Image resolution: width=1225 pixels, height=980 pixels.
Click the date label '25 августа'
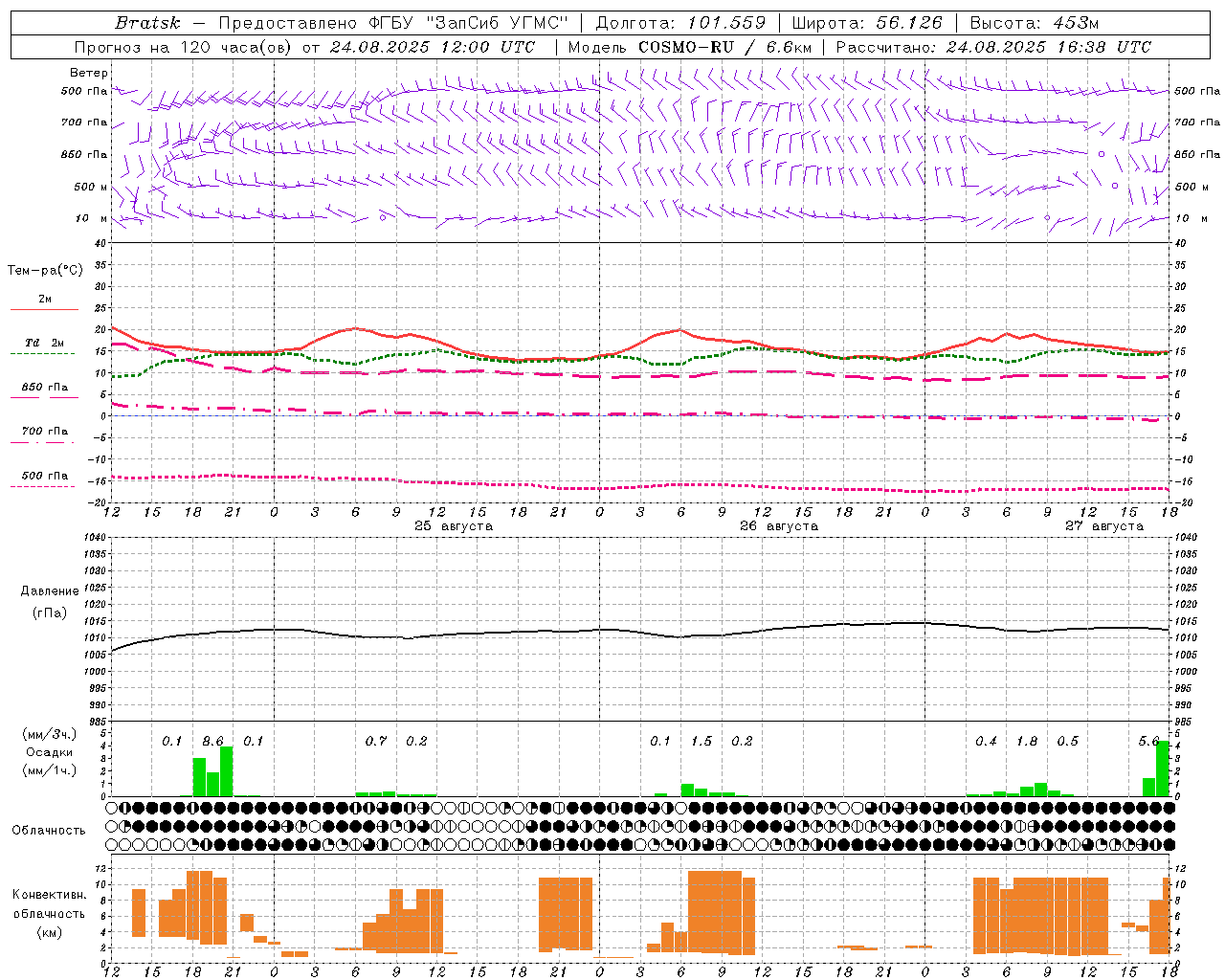point(454,526)
